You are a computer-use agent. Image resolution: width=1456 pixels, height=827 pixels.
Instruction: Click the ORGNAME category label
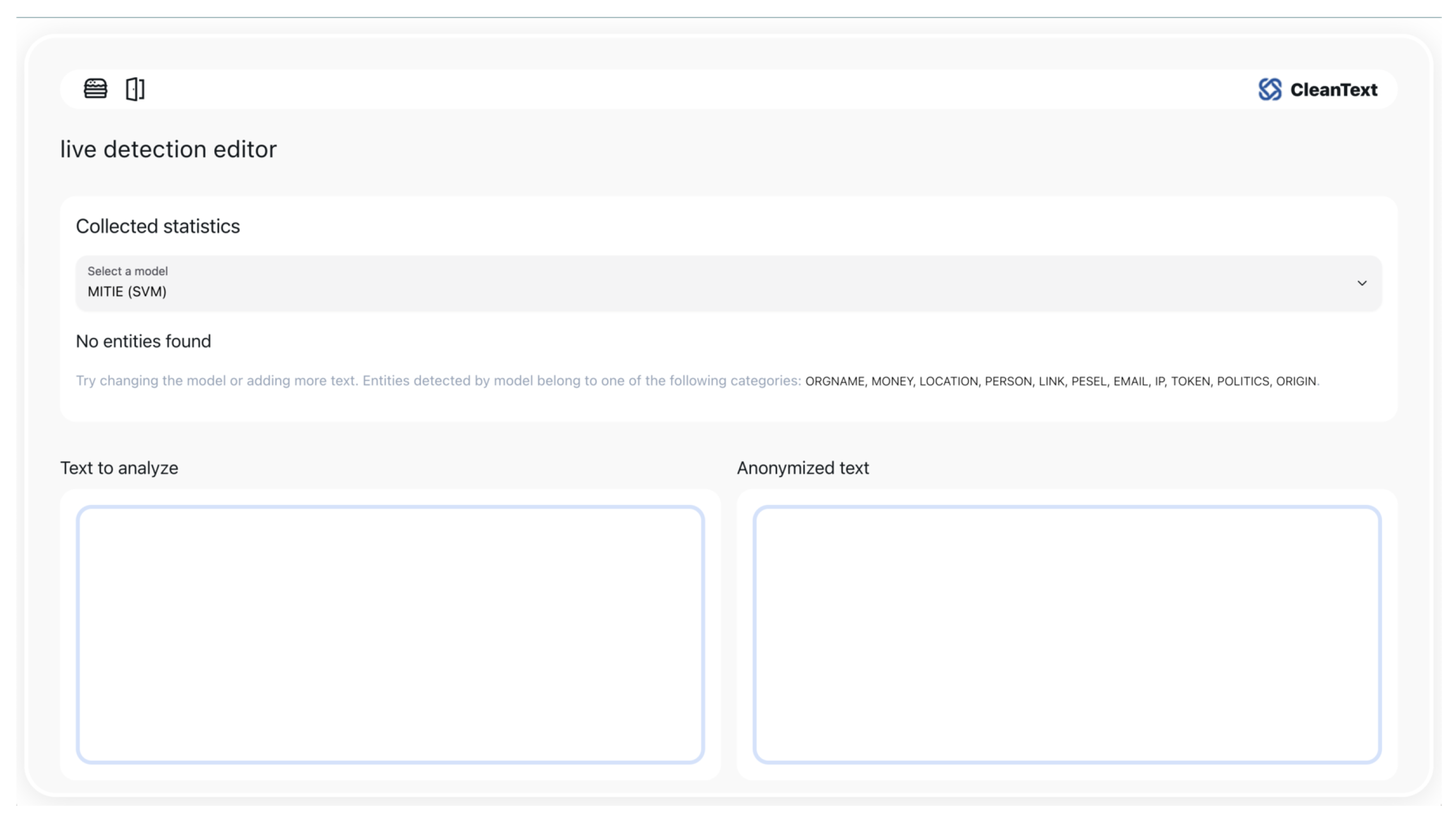point(834,381)
